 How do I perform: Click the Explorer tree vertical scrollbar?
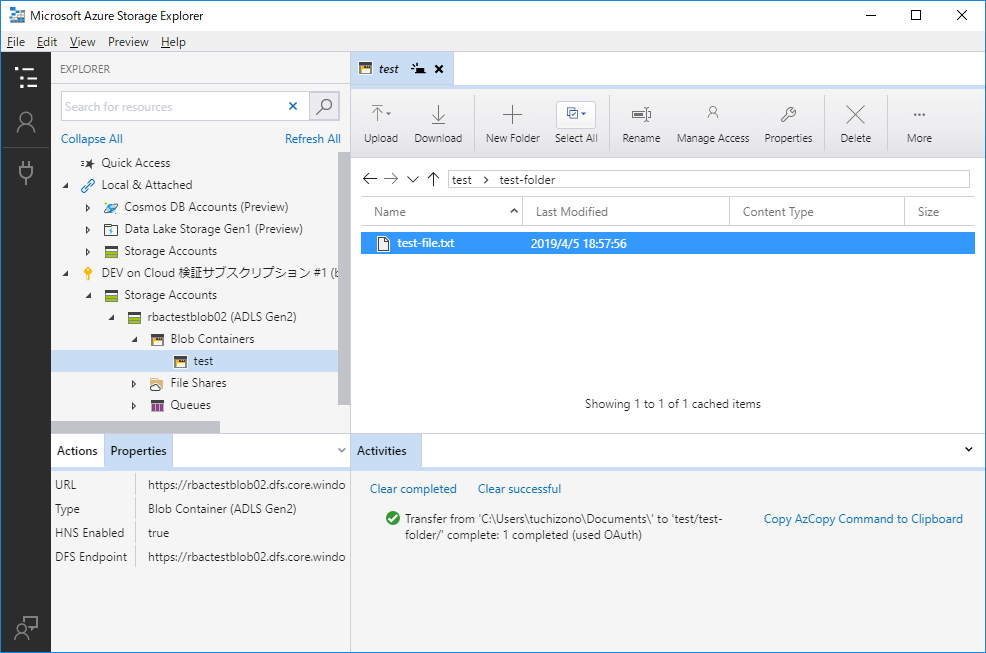tap(344, 278)
